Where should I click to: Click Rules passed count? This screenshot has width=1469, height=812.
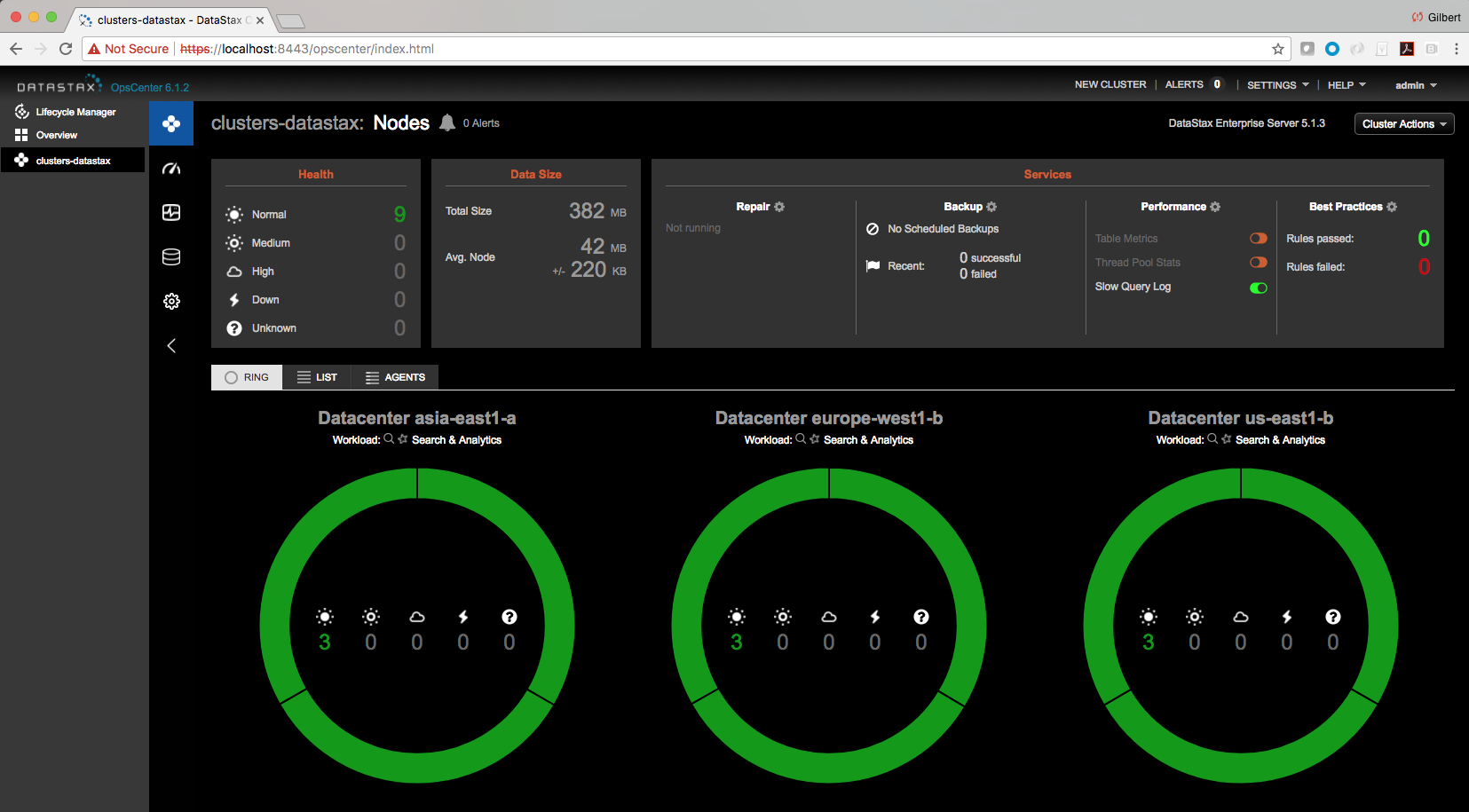(x=1424, y=238)
